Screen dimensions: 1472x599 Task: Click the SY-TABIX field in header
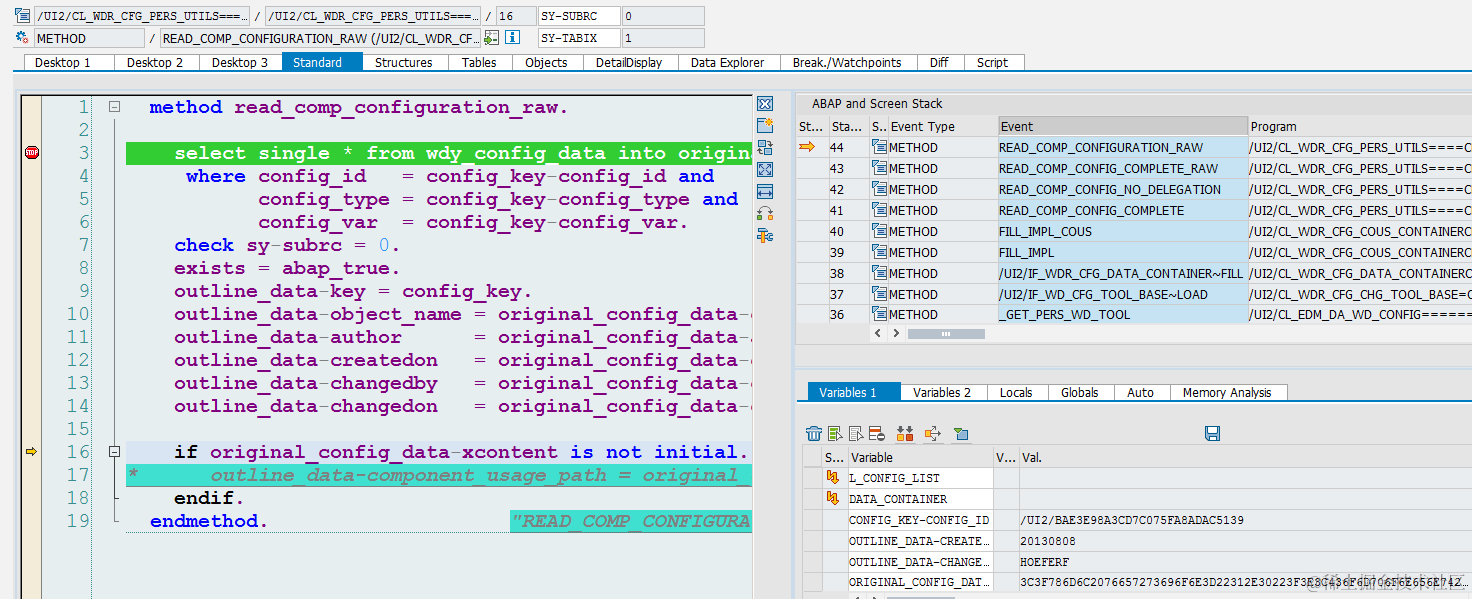[x=578, y=38]
